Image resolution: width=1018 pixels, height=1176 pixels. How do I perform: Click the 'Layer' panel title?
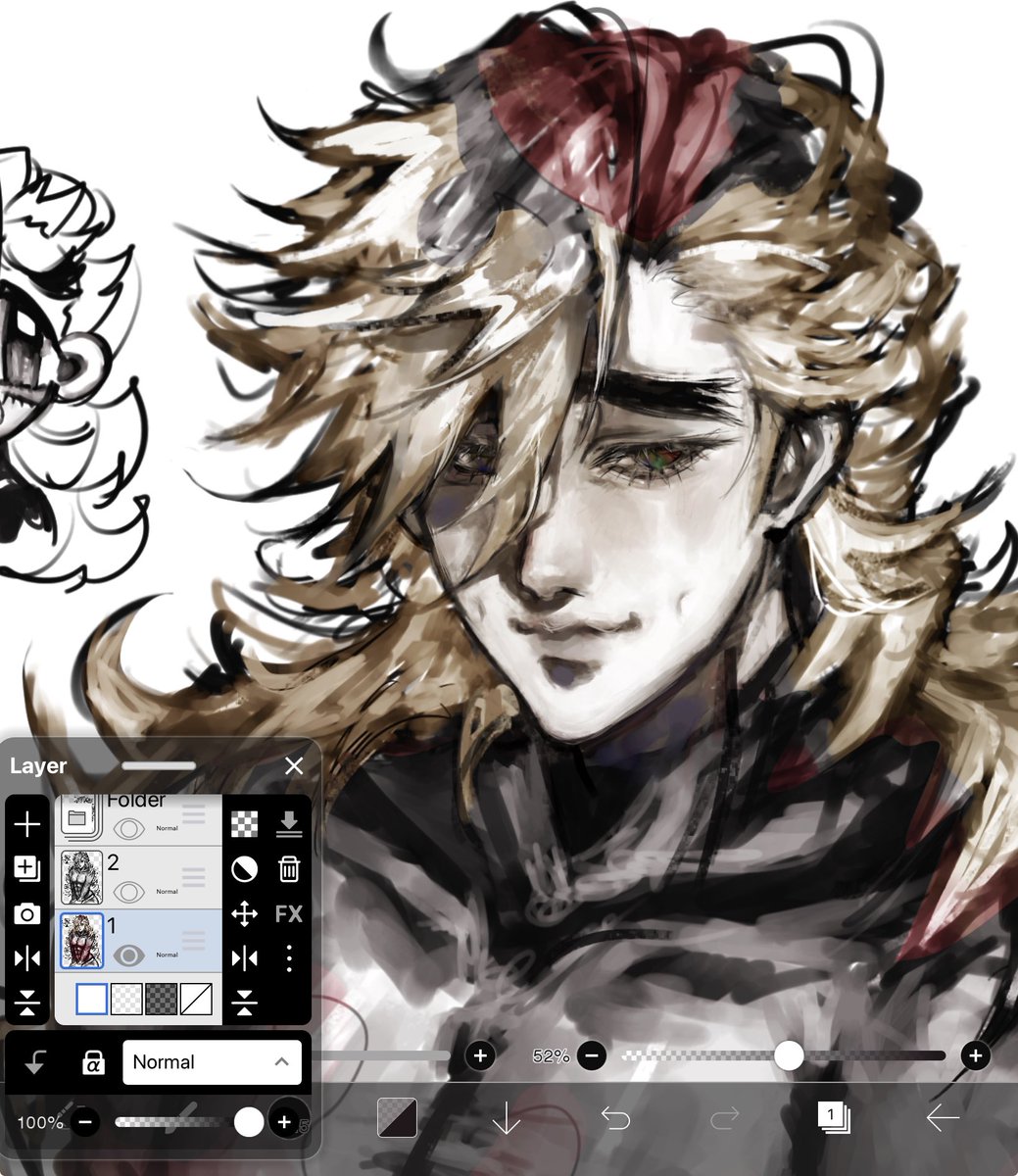click(x=38, y=766)
